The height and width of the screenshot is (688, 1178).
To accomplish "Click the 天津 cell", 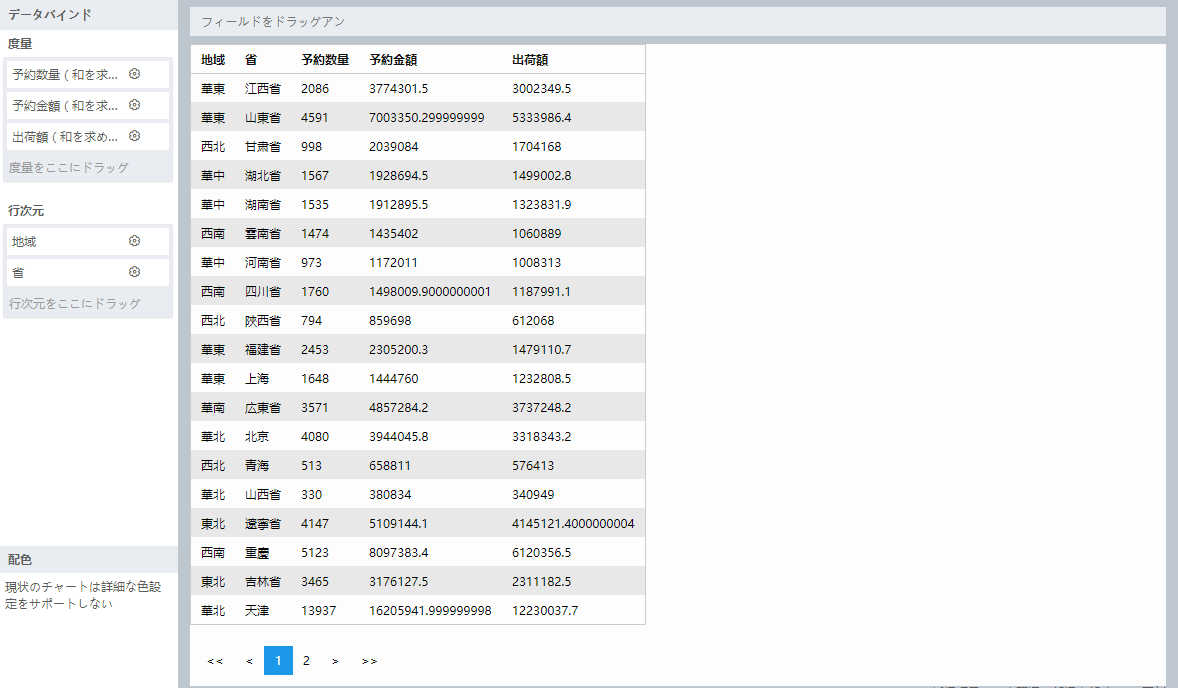I will pos(257,611).
